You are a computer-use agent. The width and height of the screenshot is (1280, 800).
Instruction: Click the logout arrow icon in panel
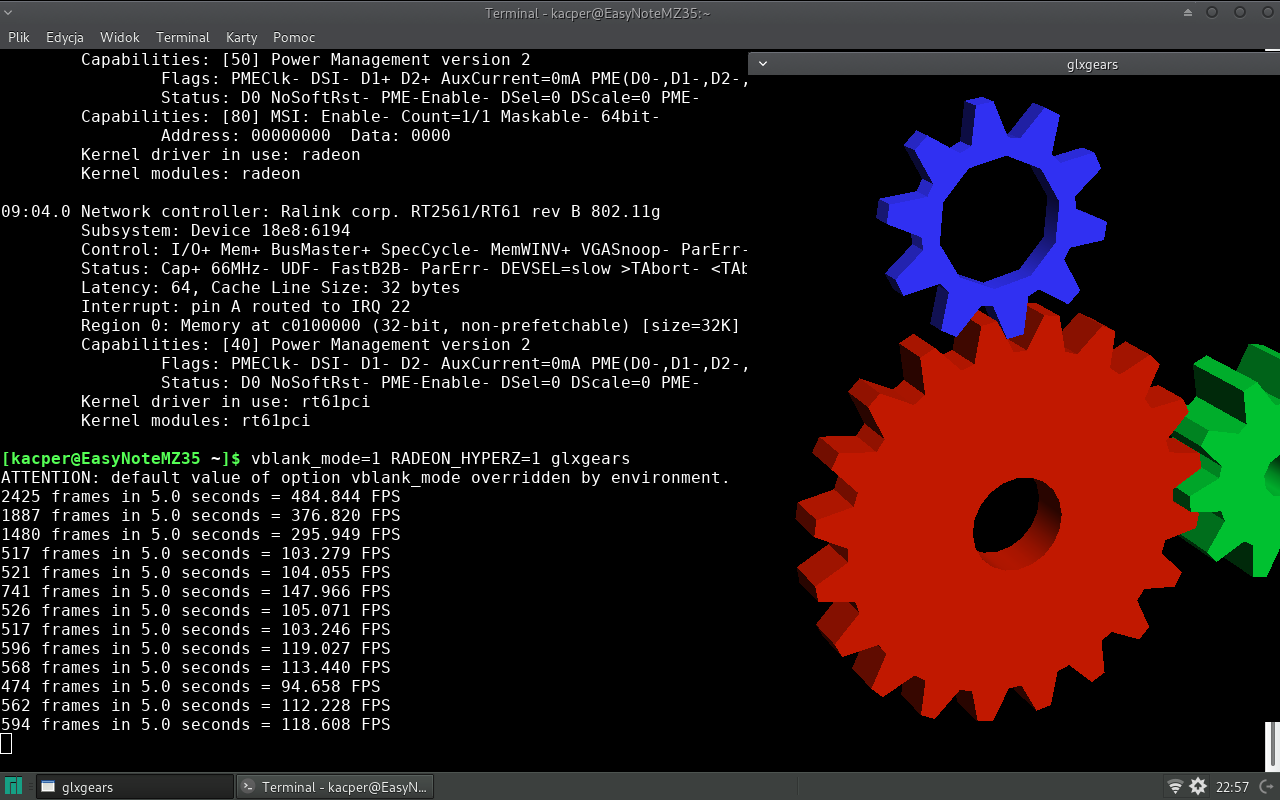click(x=1265, y=787)
